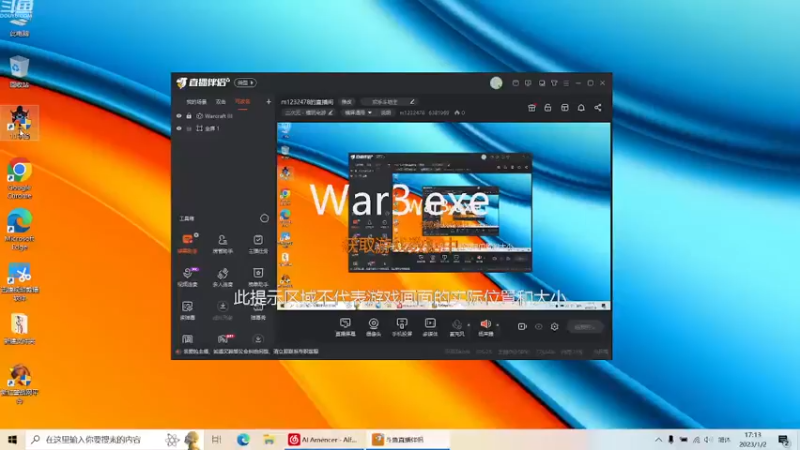
Task: Click the start streaming button at bottom right
Action: click(584, 327)
